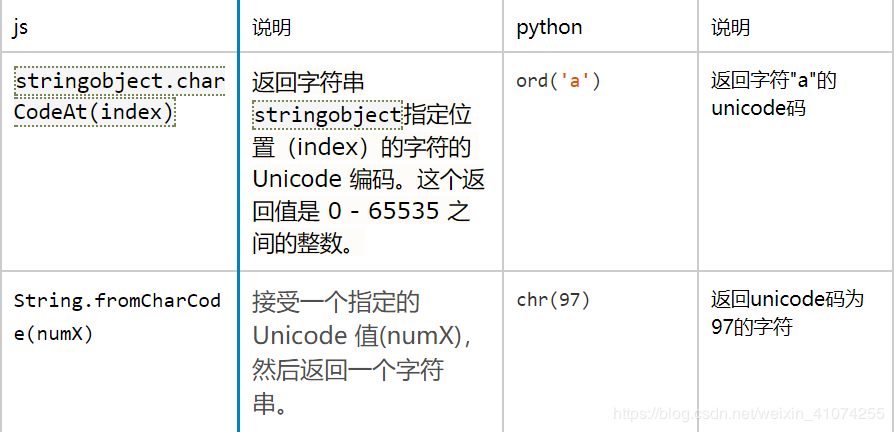
Task: Click the last 说明 column header
Action: (730, 27)
